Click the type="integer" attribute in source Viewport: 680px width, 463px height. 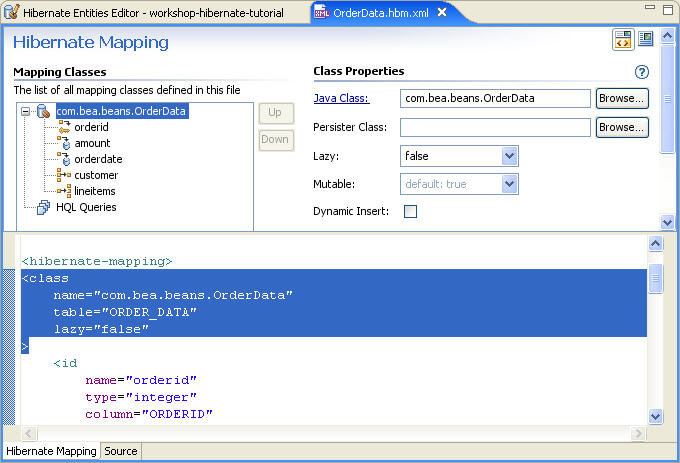pyautogui.click(x=141, y=397)
